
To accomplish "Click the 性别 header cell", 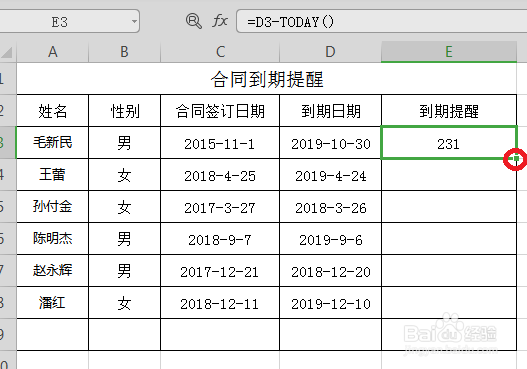I will coord(125,111).
